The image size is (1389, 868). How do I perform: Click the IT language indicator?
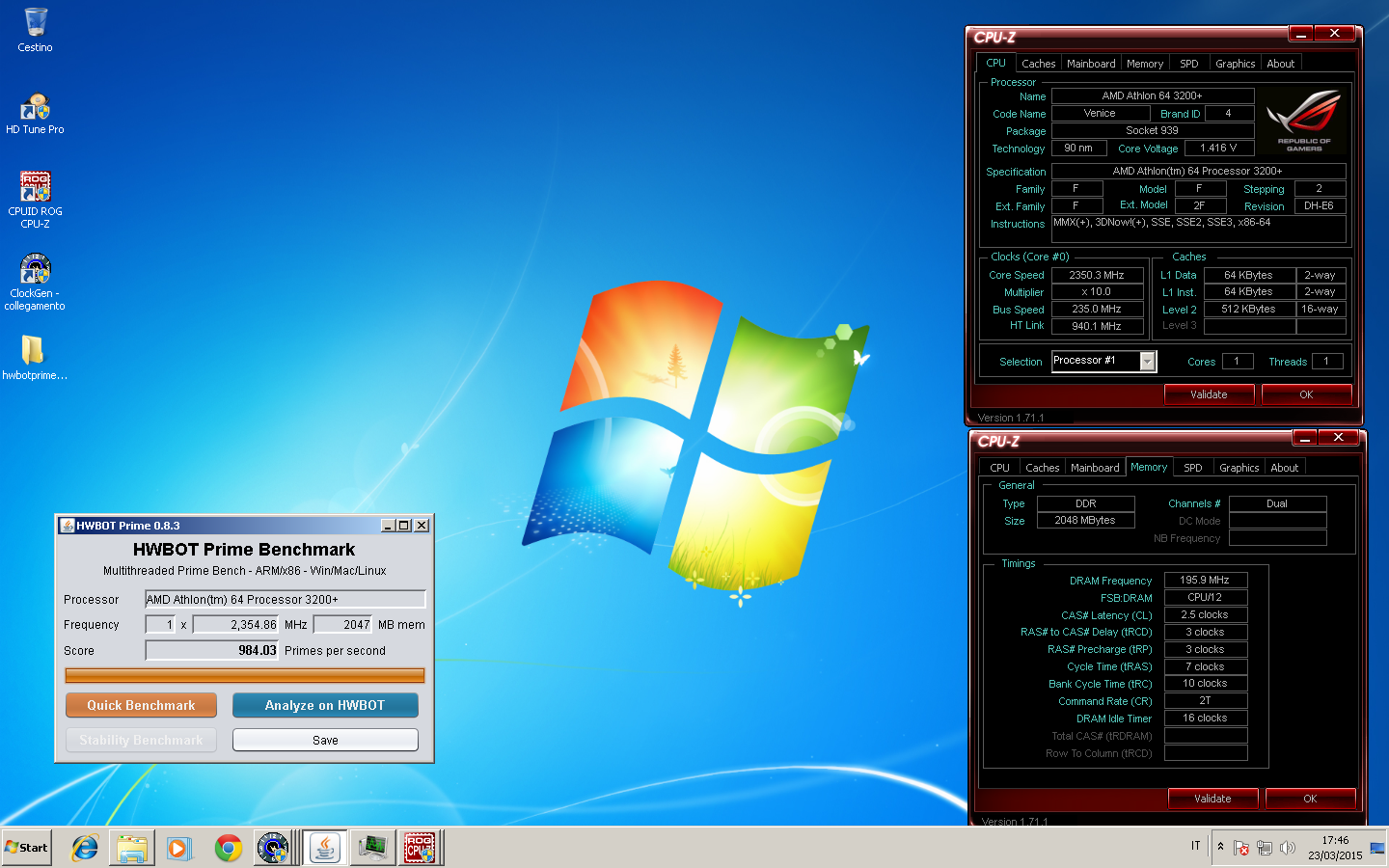click(1196, 846)
